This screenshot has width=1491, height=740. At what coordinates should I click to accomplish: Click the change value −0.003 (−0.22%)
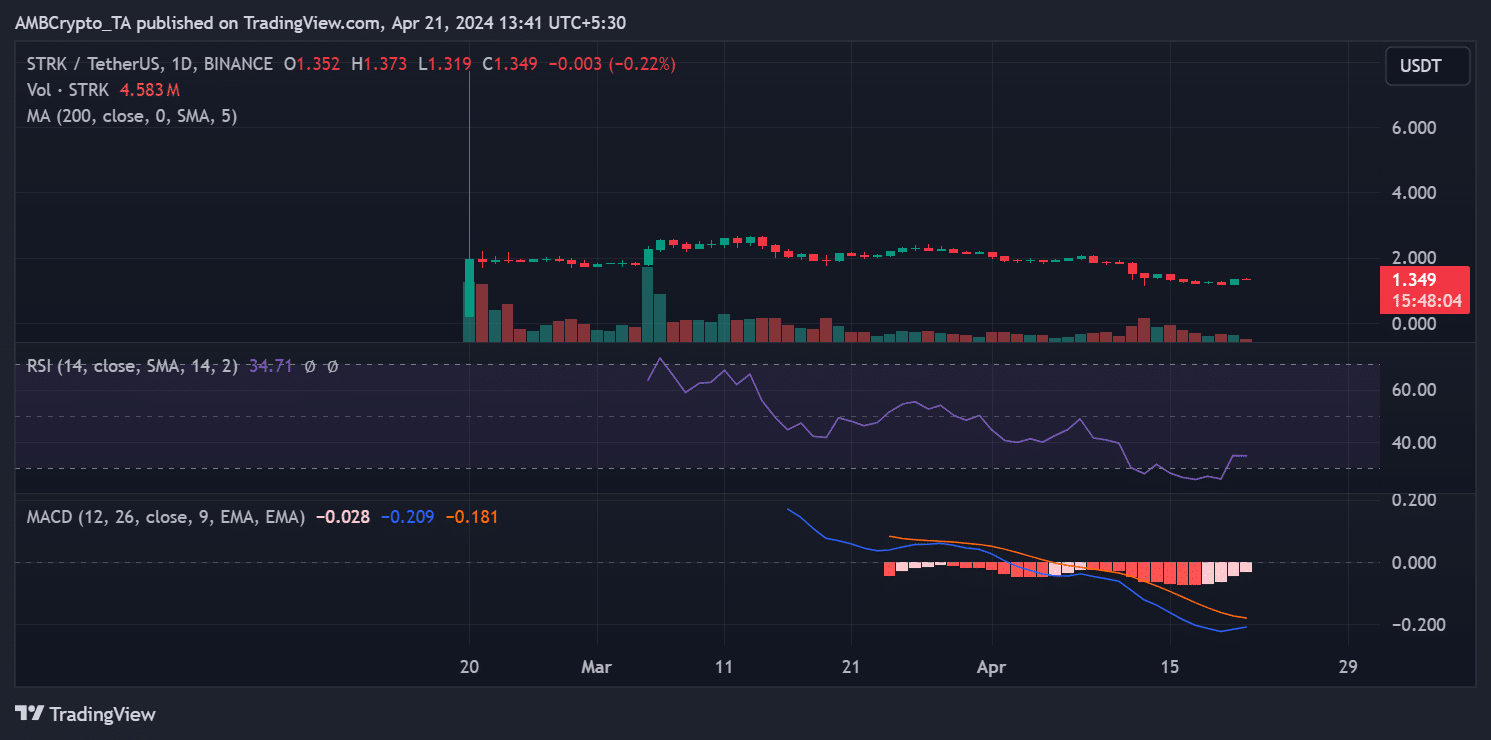(610, 64)
